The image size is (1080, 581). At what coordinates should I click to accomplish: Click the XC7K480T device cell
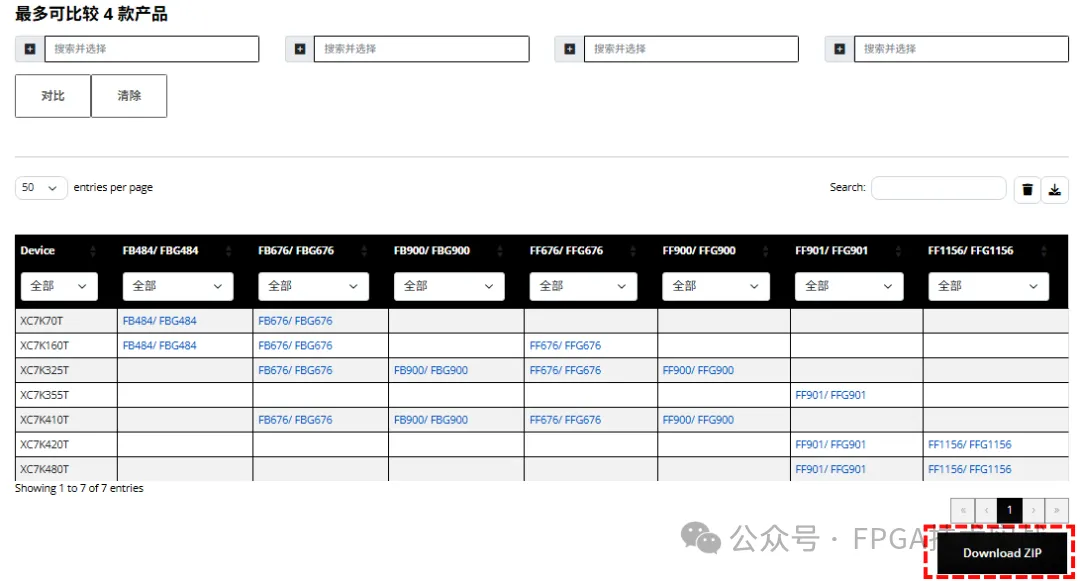(66, 469)
